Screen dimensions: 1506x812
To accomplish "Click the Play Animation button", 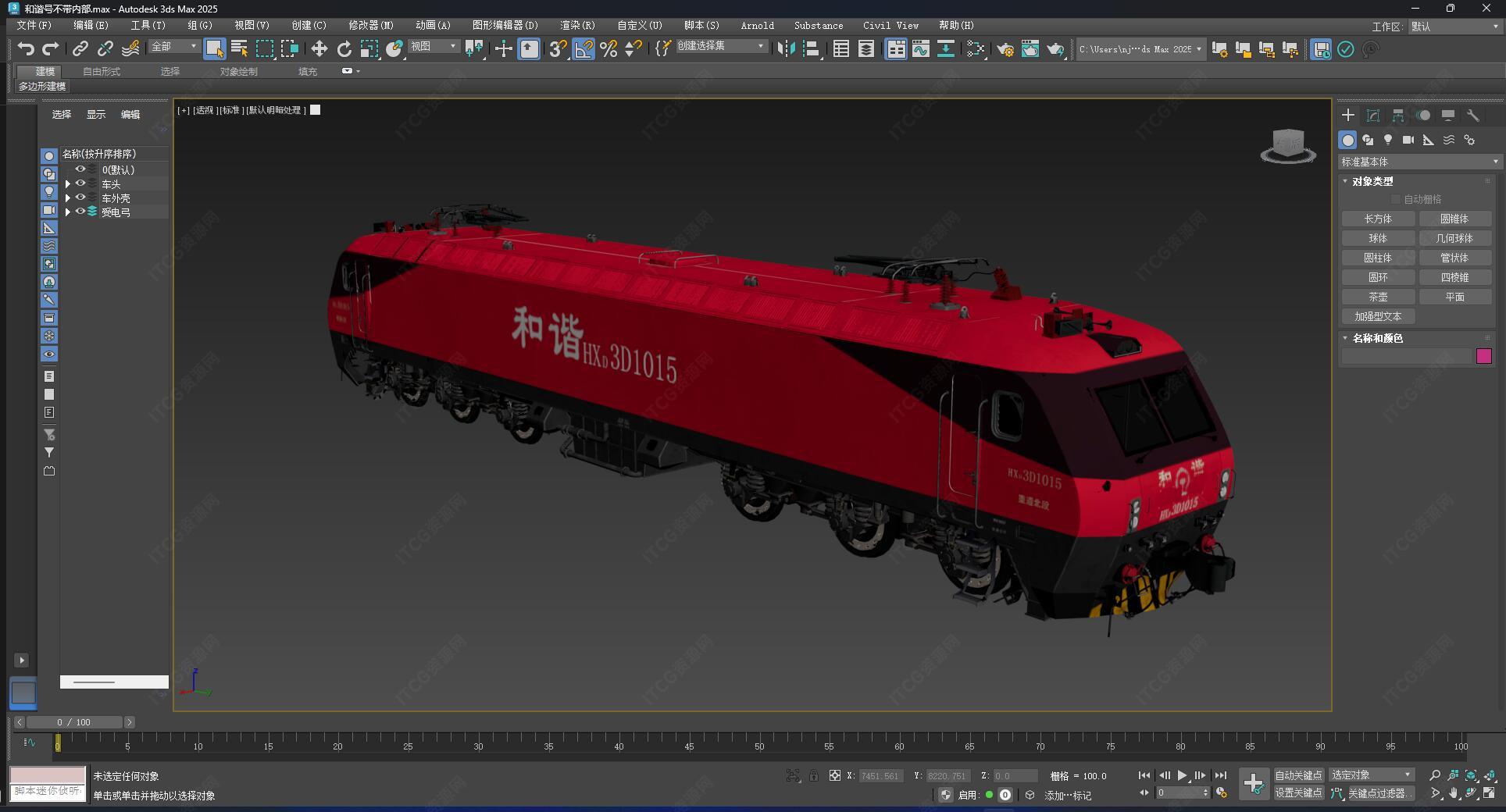I will [1182, 775].
